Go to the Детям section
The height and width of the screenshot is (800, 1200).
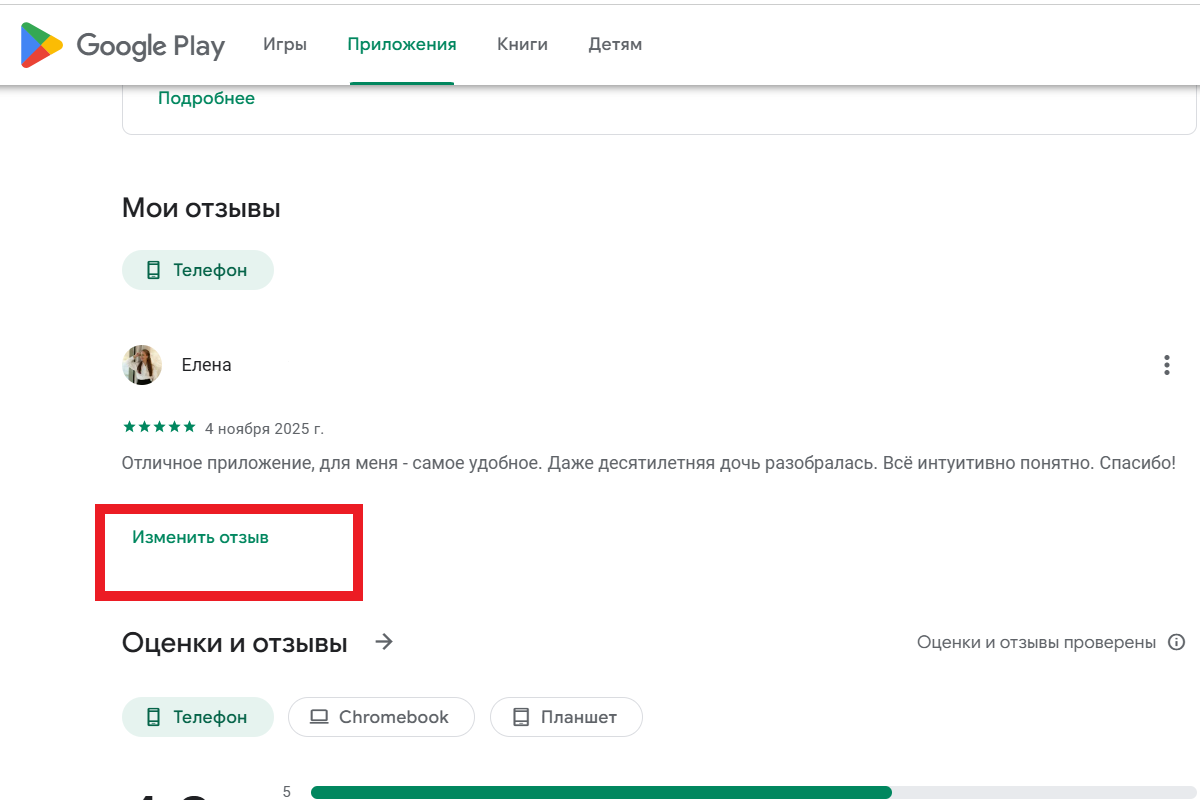(614, 44)
